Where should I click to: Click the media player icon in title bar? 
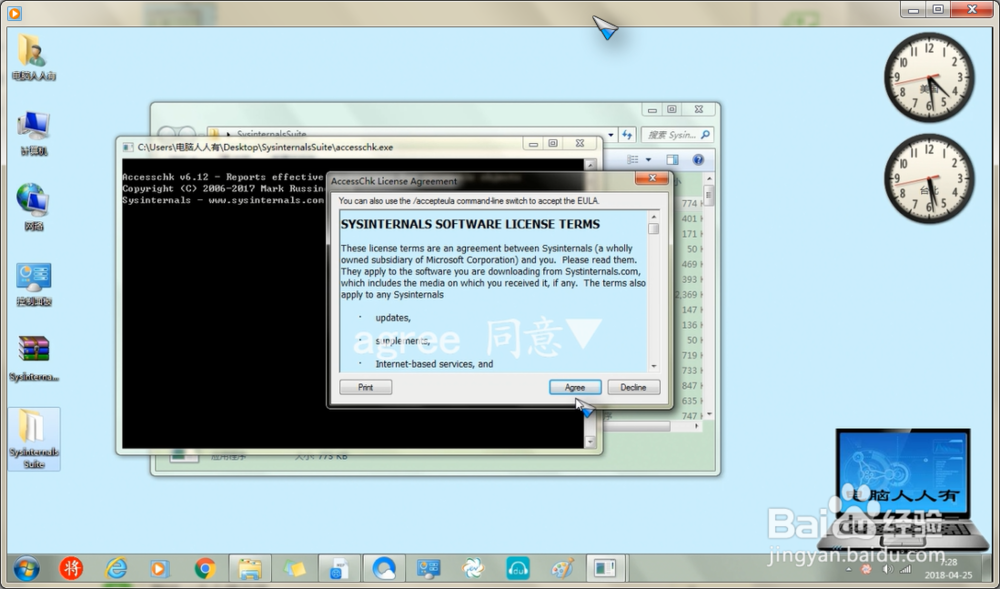click(14, 12)
